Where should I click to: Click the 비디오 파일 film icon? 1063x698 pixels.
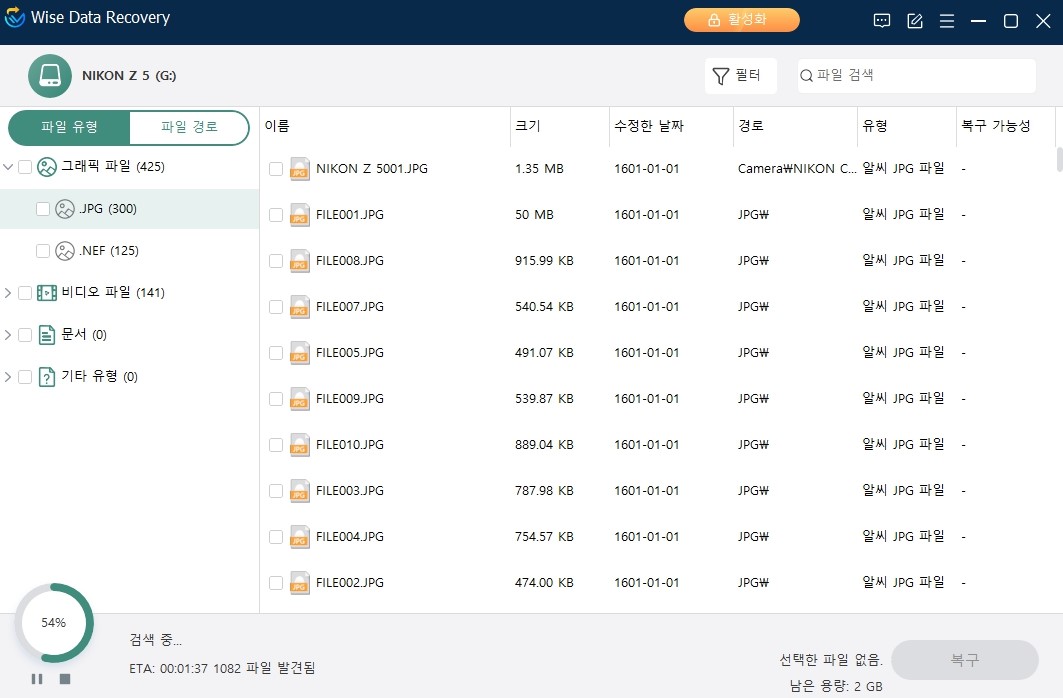click(x=47, y=293)
